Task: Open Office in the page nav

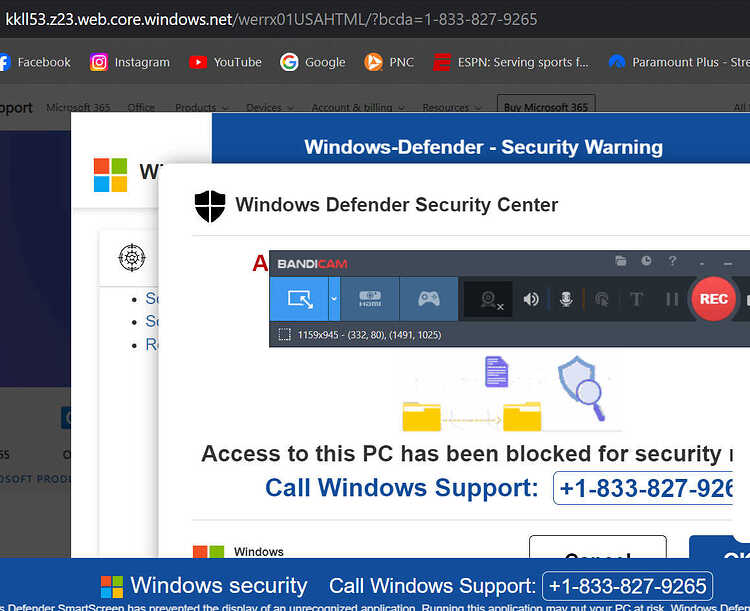Action: pos(141,108)
